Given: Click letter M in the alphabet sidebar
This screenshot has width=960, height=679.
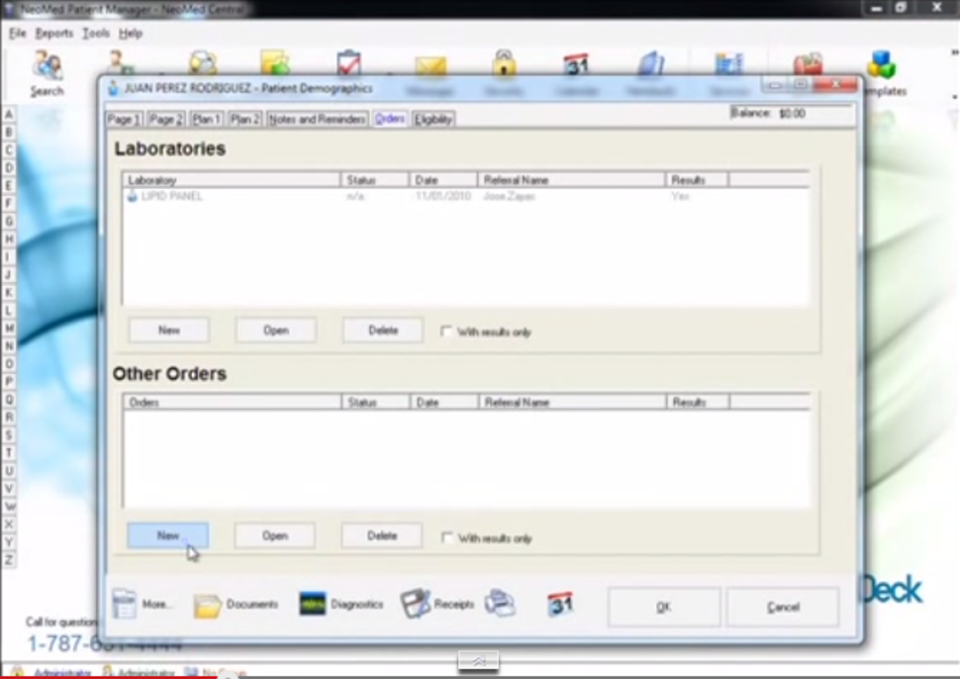Looking at the screenshot, I should point(9,327).
